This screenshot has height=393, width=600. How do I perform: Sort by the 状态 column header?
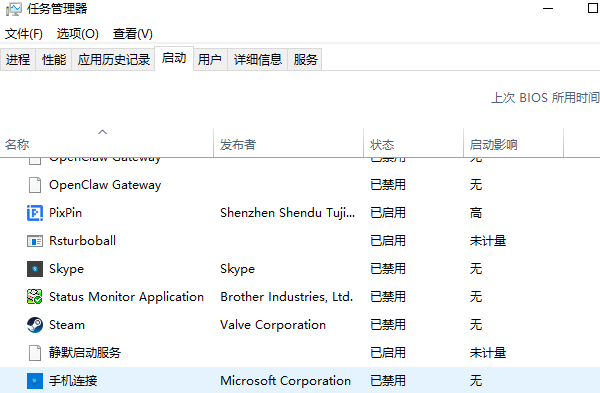click(414, 144)
